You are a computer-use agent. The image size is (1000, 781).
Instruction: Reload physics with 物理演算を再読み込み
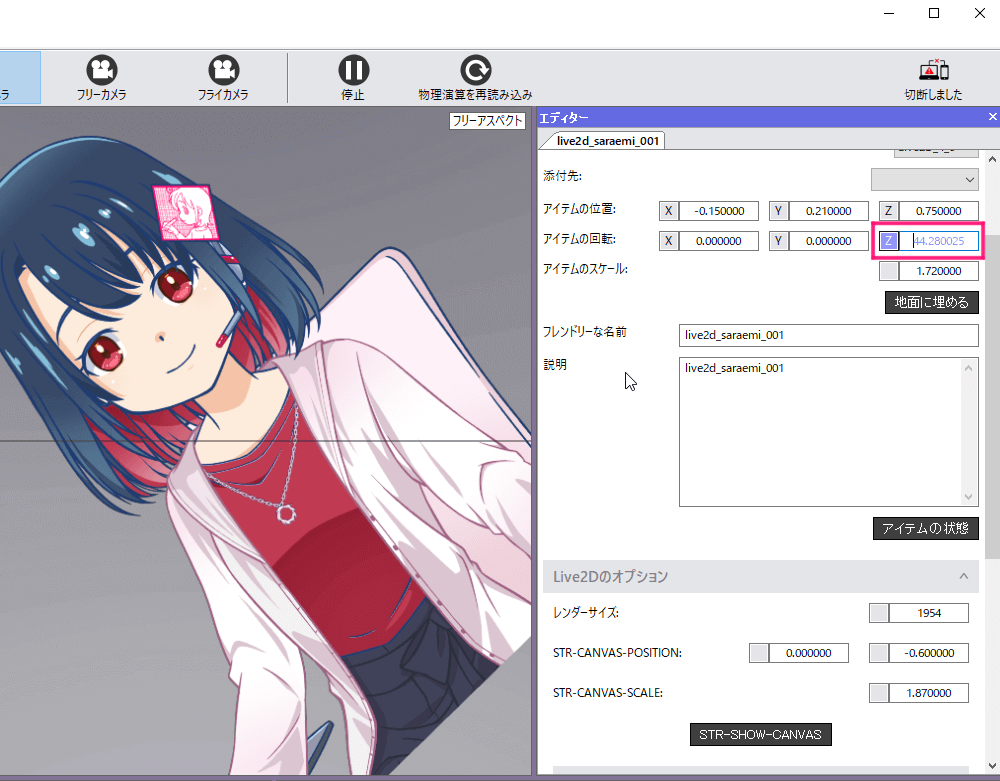click(x=475, y=78)
